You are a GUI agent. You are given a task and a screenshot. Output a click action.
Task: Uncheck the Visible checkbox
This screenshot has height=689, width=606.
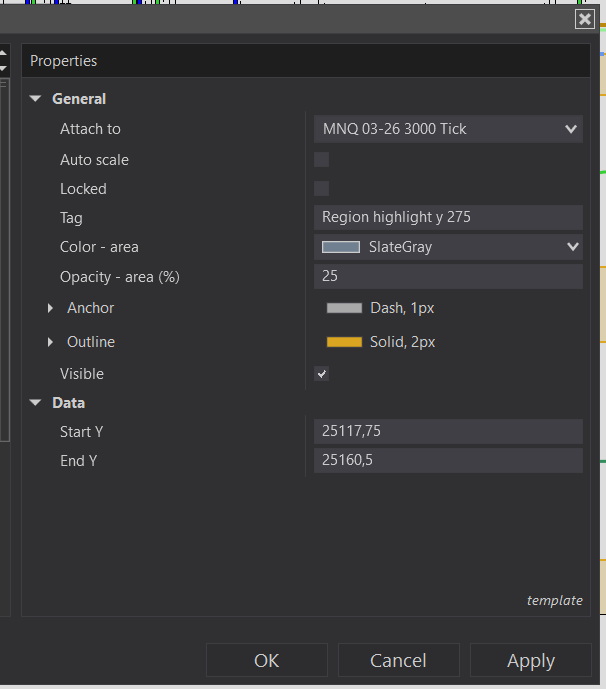pos(321,373)
